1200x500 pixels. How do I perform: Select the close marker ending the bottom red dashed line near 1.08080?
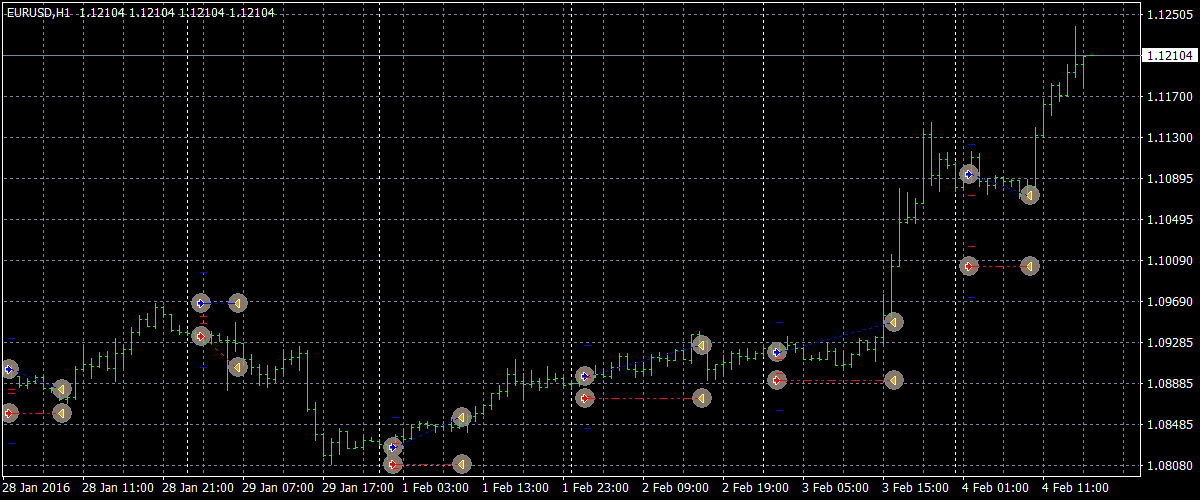461,464
